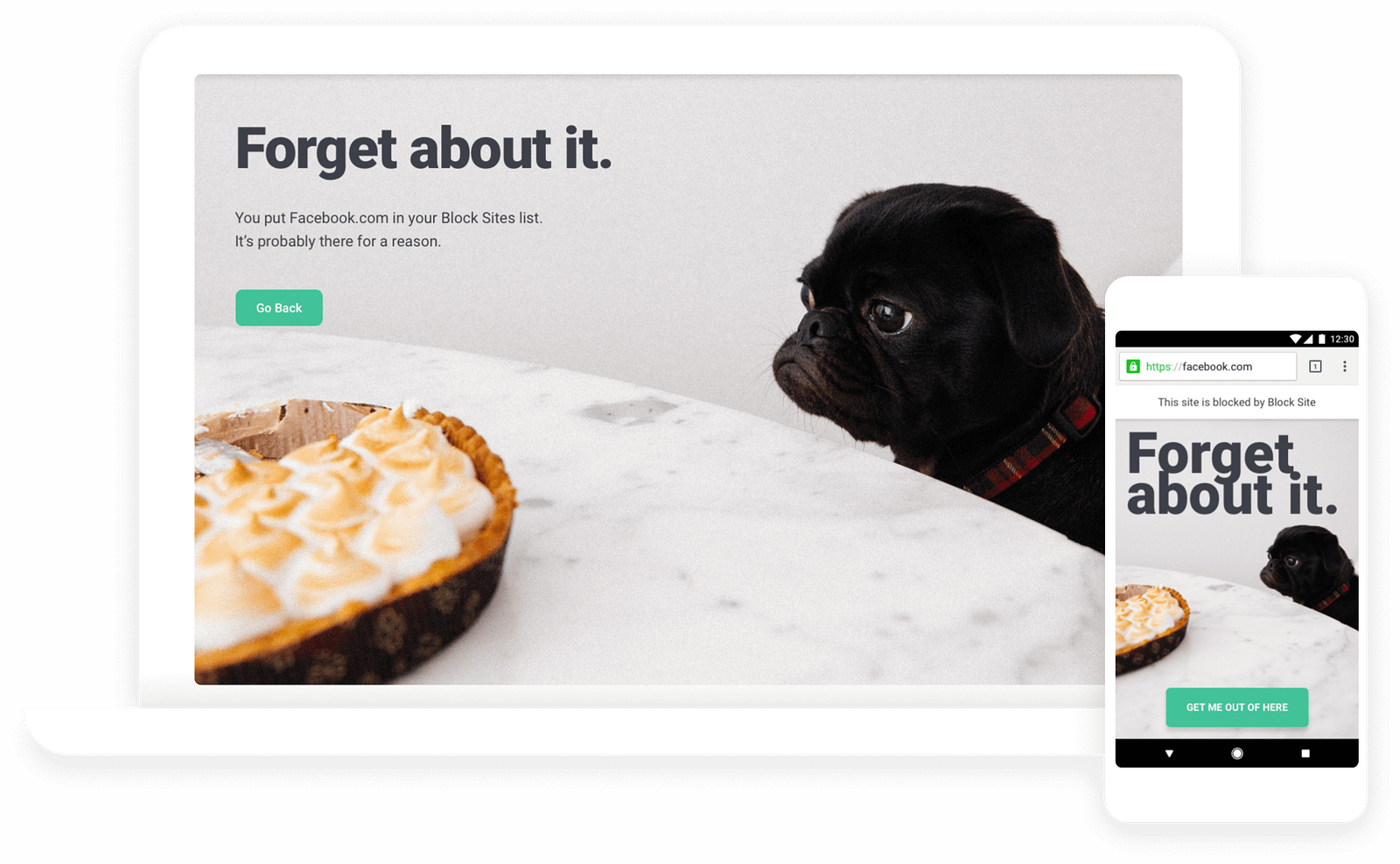Click the 'You put Facebook.com' description text

click(x=388, y=229)
